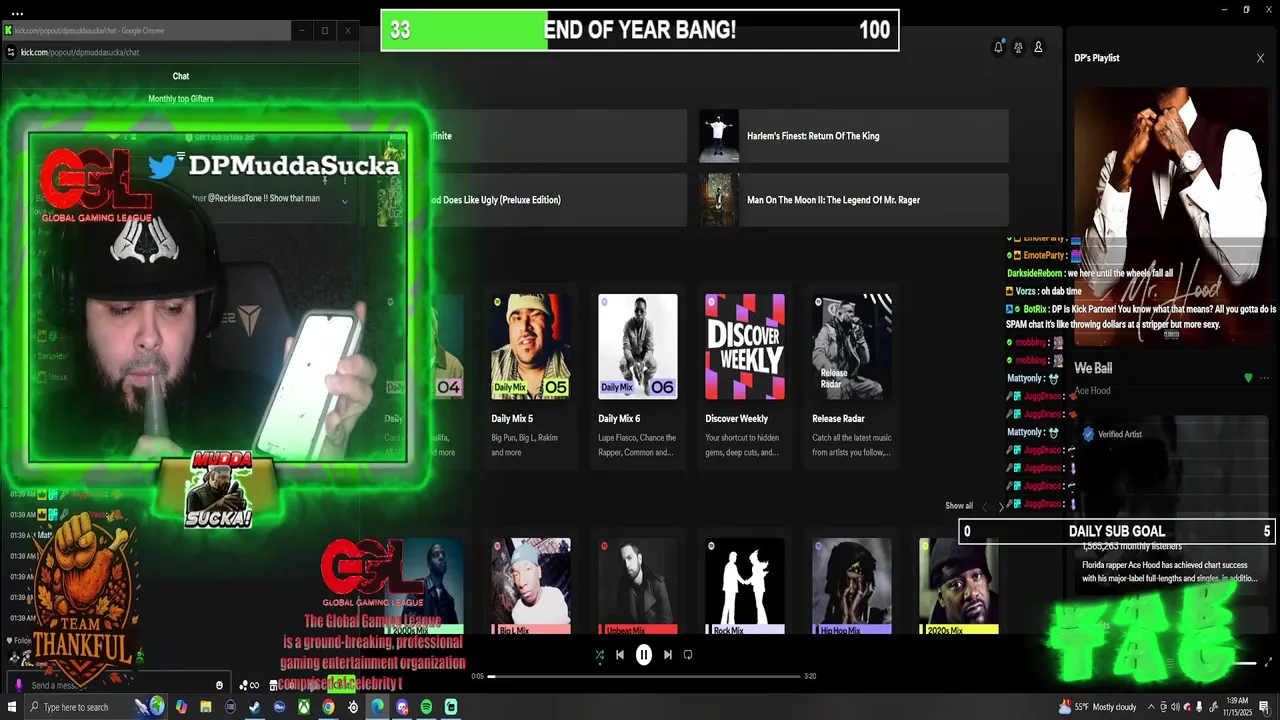Open Man On The Moon II album tile

pos(854,200)
